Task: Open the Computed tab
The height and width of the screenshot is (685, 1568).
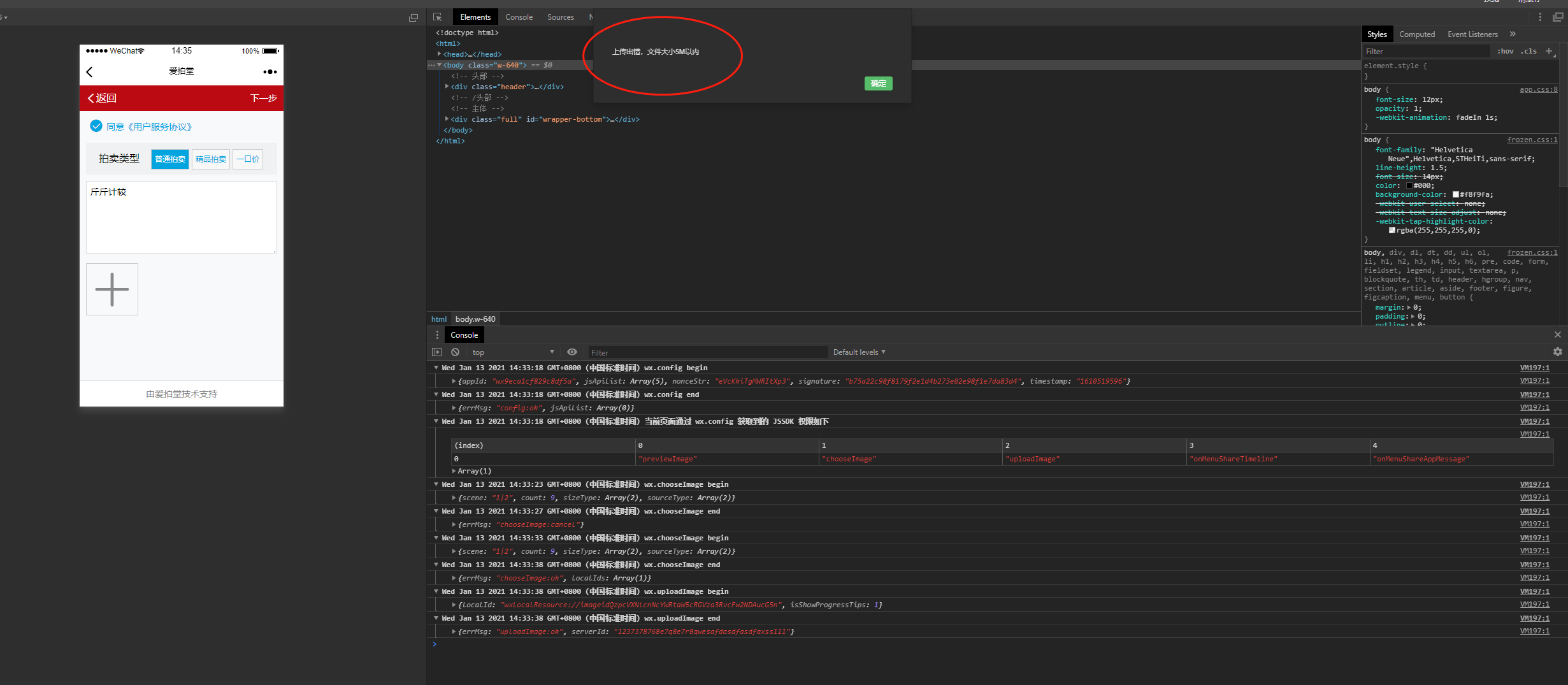Action: pyautogui.click(x=1417, y=34)
